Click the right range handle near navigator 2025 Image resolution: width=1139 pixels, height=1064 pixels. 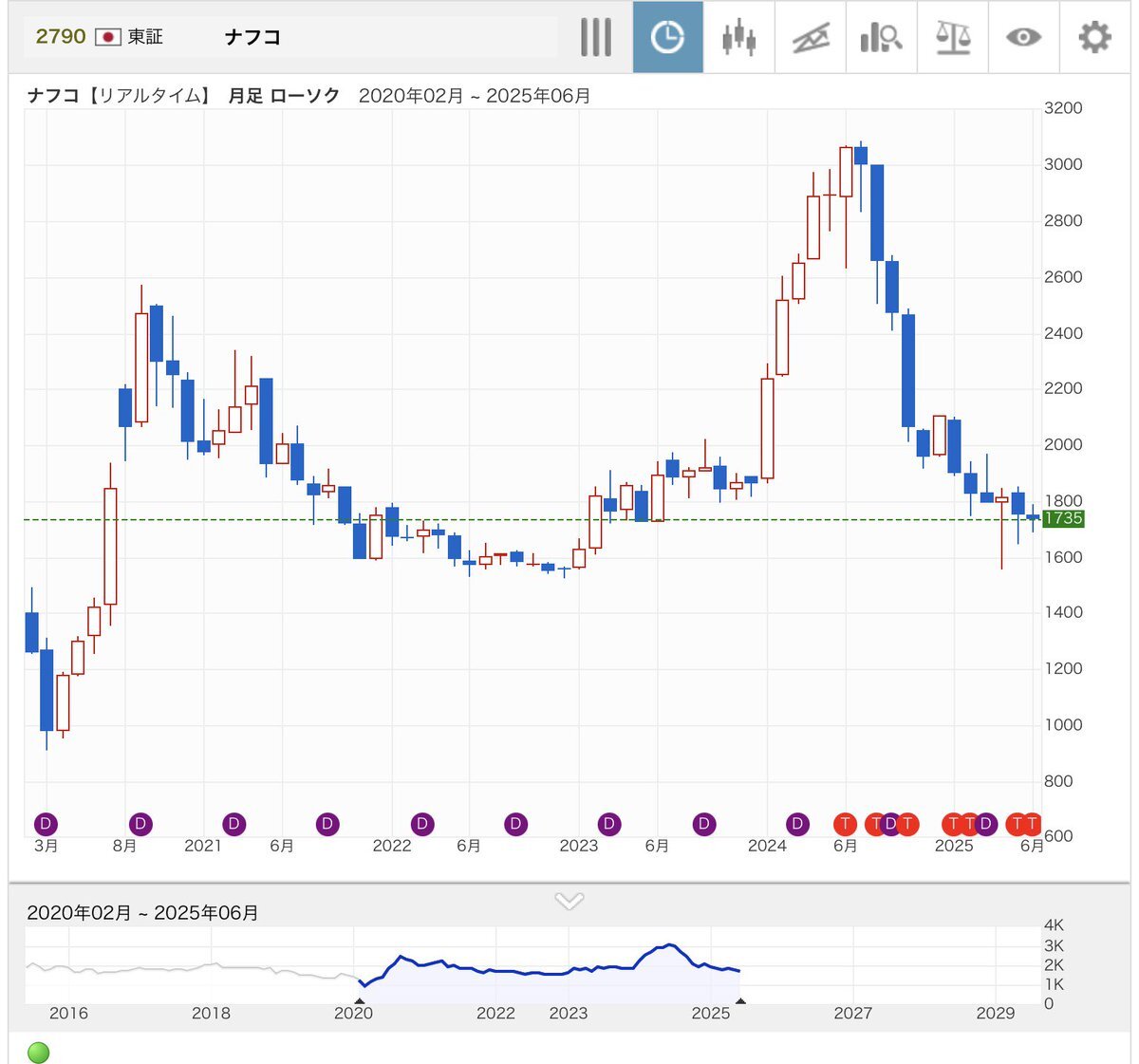tap(740, 1000)
